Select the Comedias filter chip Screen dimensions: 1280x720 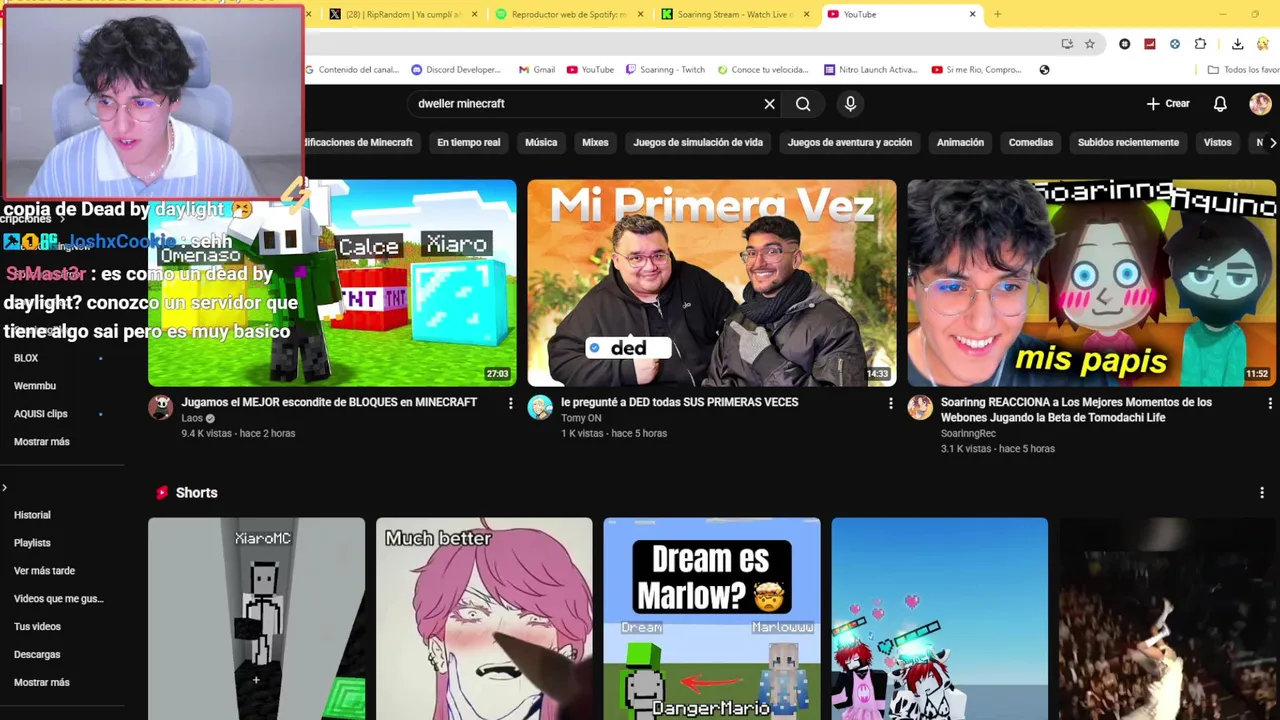(x=1030, y=143)
